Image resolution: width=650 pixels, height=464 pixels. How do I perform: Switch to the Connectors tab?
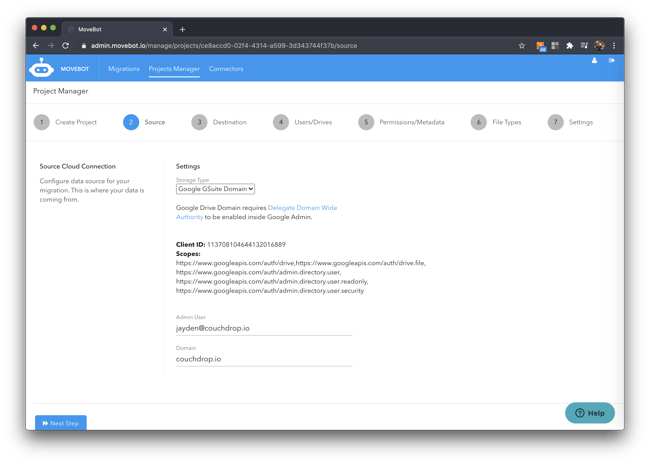(226, 69)
